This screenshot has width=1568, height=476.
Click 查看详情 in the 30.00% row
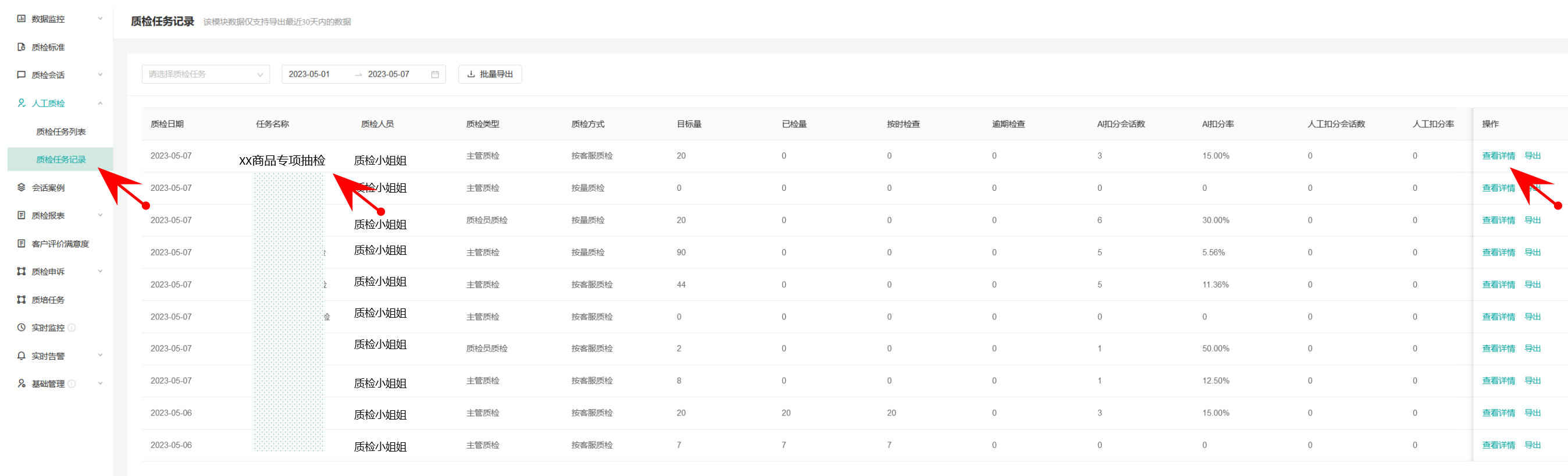pos(1498,221)
